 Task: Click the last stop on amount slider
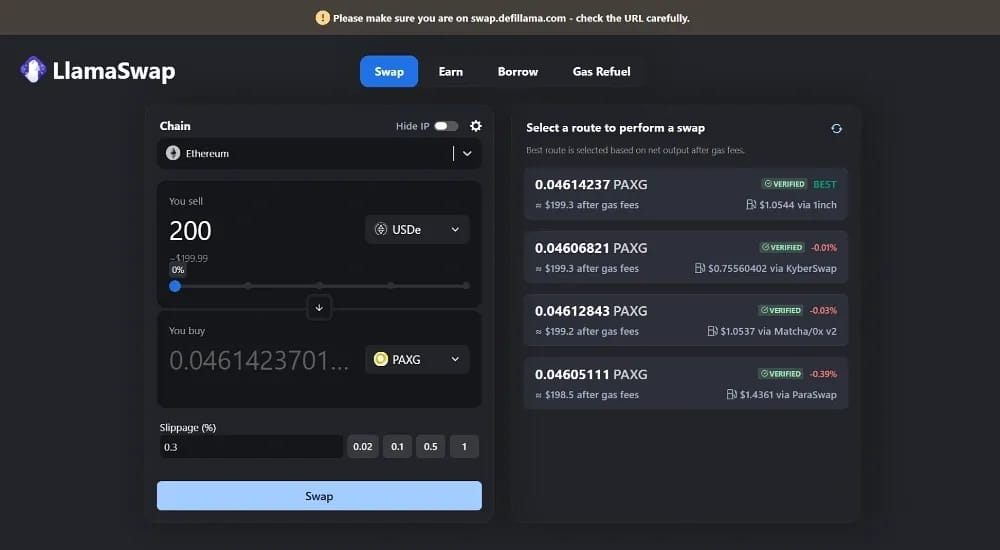(x=466, y=286)
